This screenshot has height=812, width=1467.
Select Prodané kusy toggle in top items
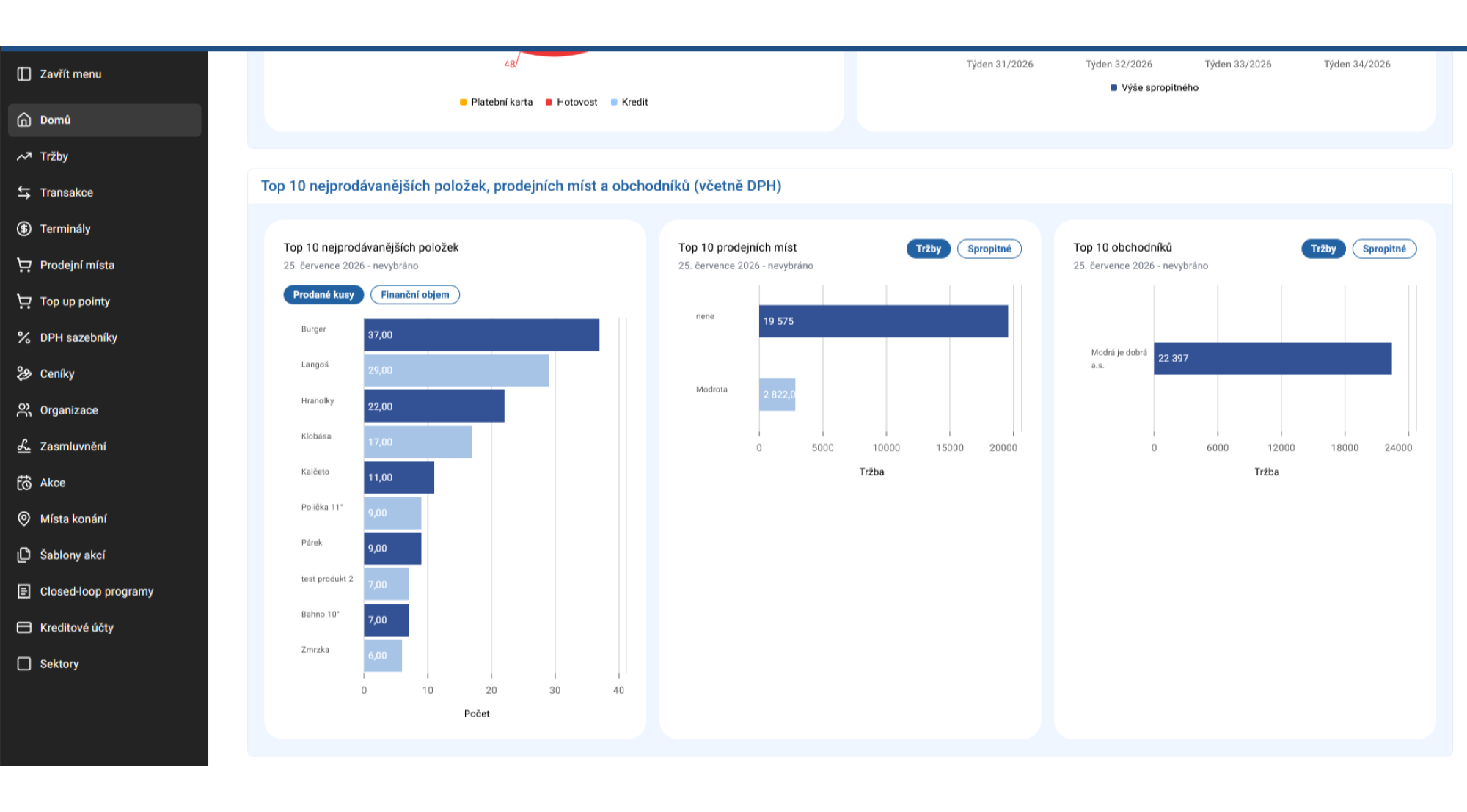pos(323,295)
